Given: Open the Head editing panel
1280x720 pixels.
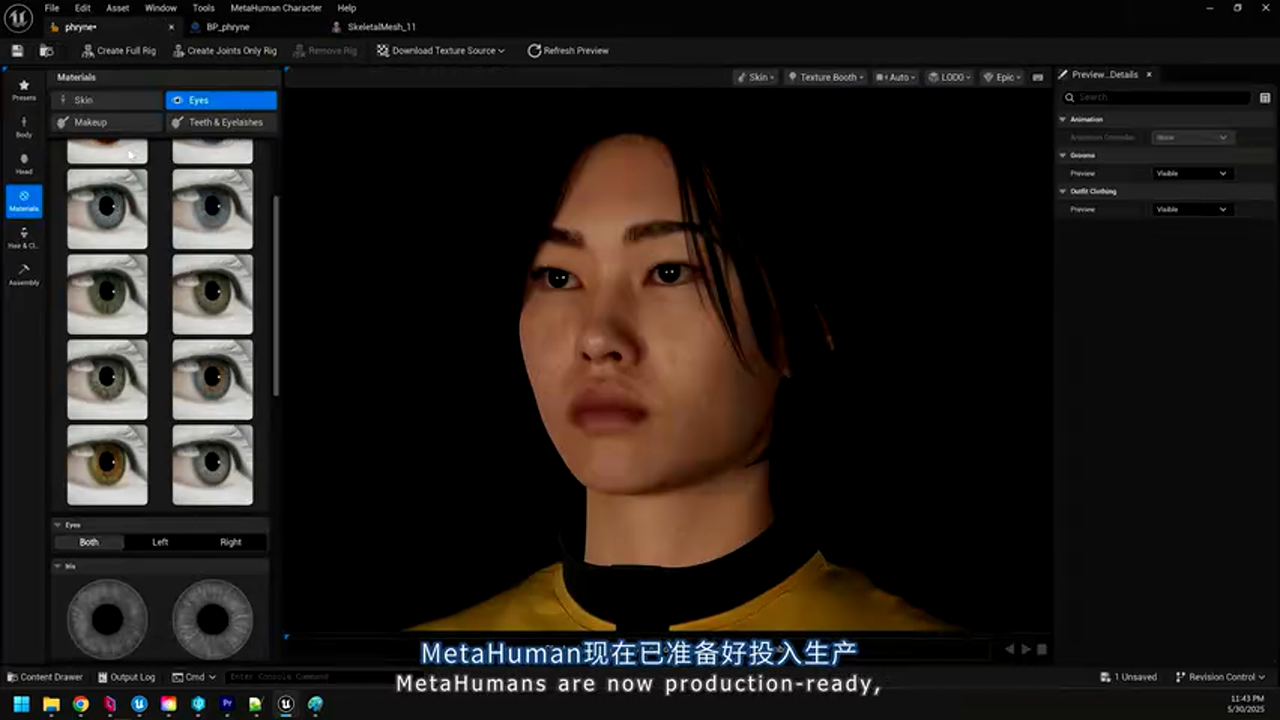Looking at the screenshot, I should click(23, 164).
